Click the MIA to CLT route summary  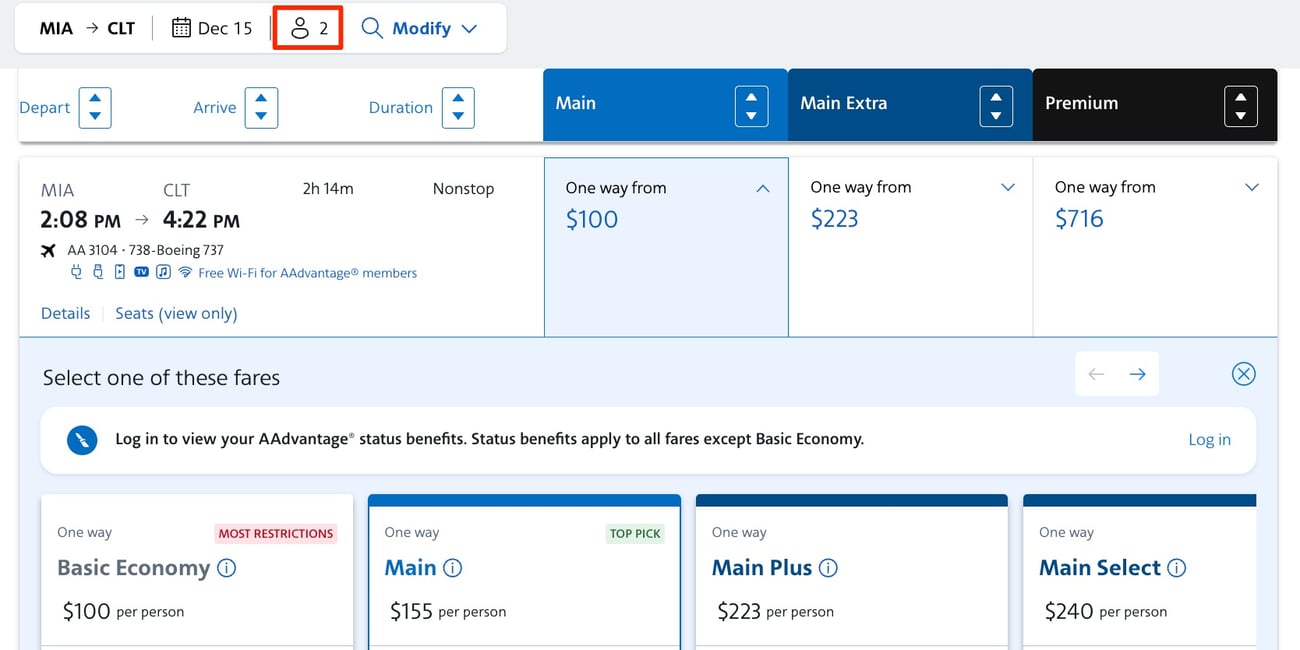(x=87, y=28)
